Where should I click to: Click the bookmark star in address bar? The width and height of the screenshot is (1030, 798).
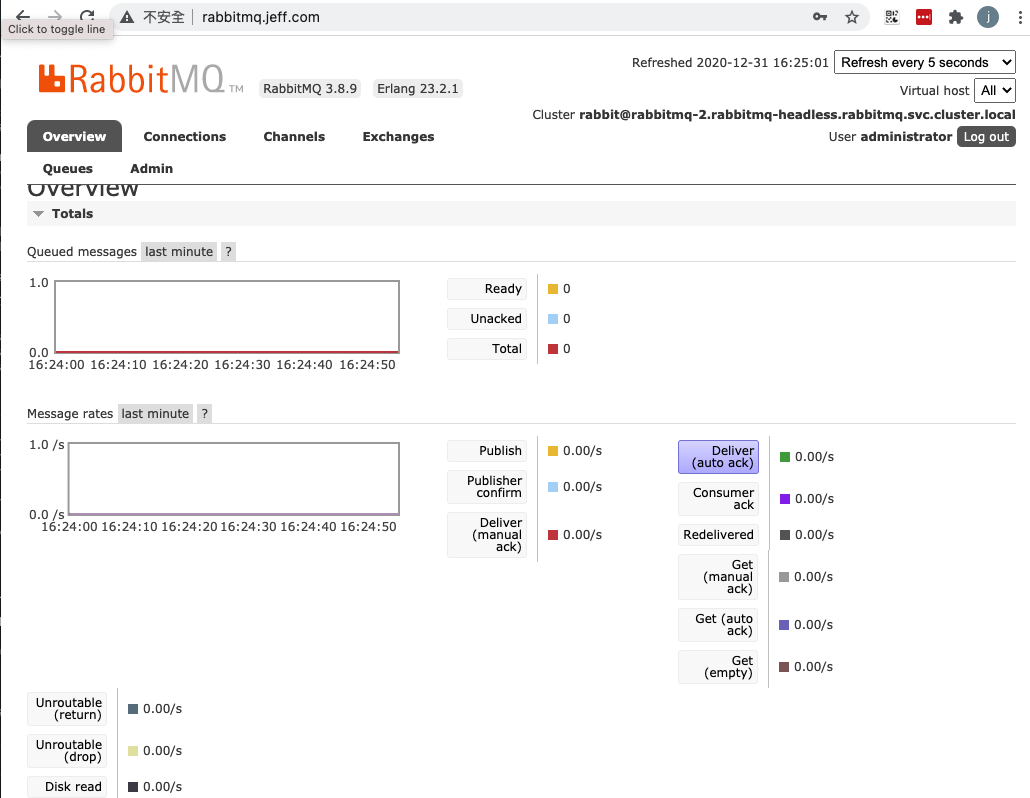pos(852,16)
